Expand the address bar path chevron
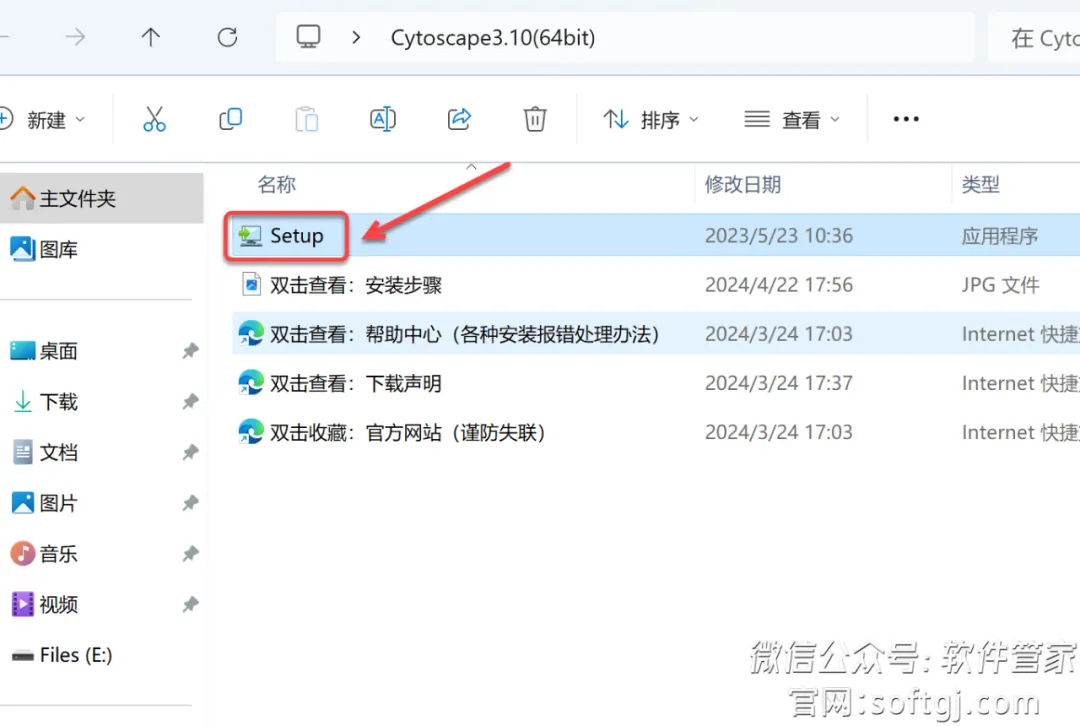Viewport: 1080px width, 726px height. click(356, 37)
